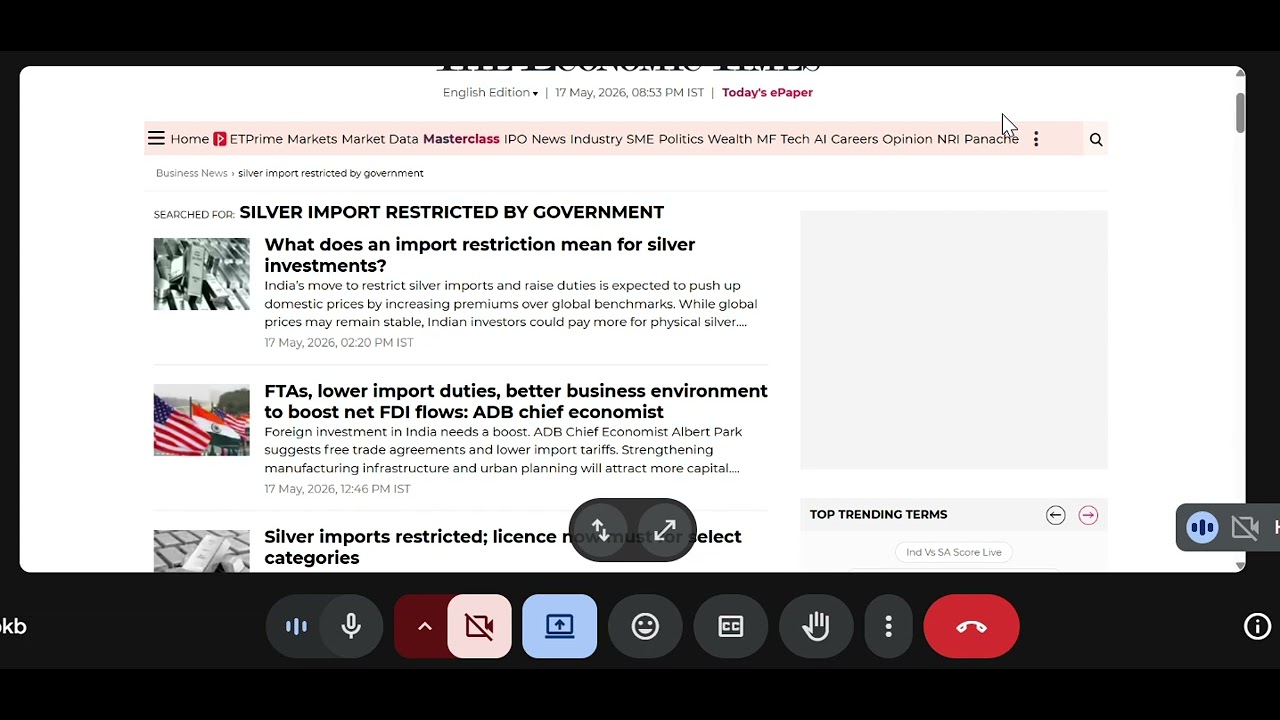The height and width of the screenshot is (720, 1280).
Task: Go to next trending terms with right arrow
Action: [1088, 515]
